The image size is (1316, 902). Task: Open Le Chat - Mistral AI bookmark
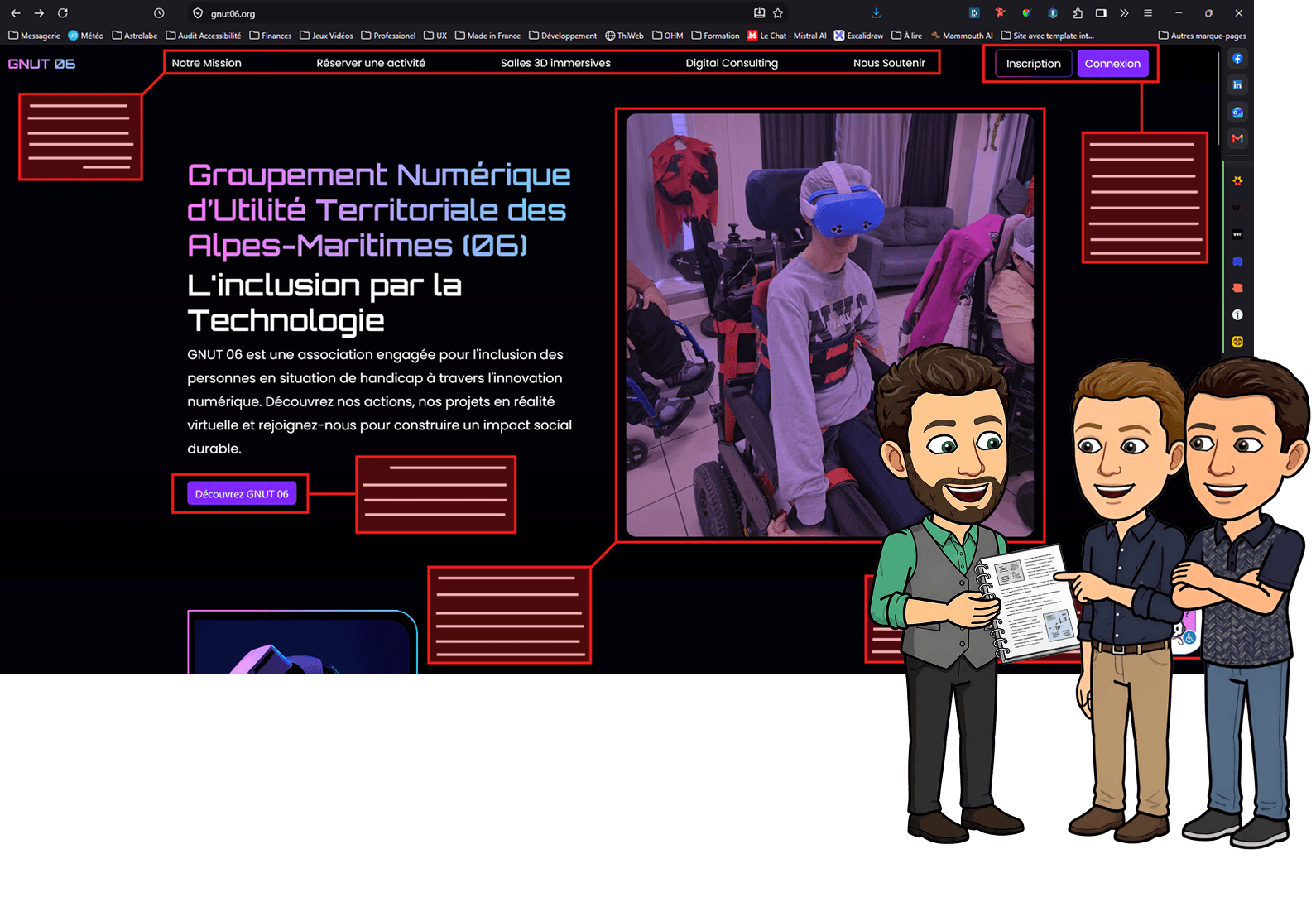click(x=787, y=36)
